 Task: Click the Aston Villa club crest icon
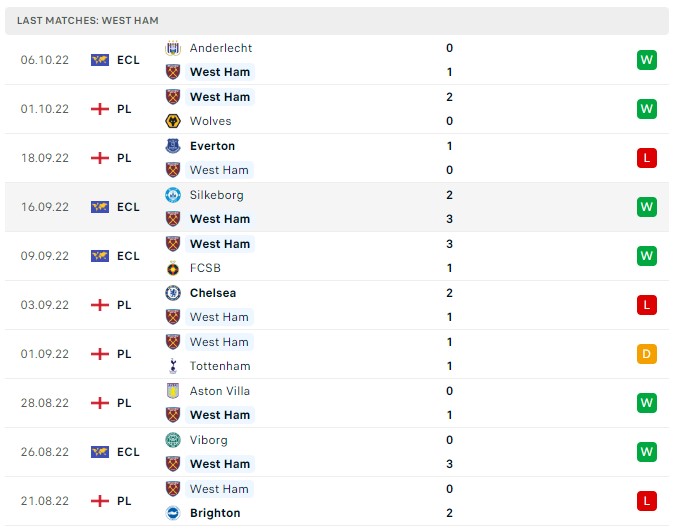click(172, 391)
